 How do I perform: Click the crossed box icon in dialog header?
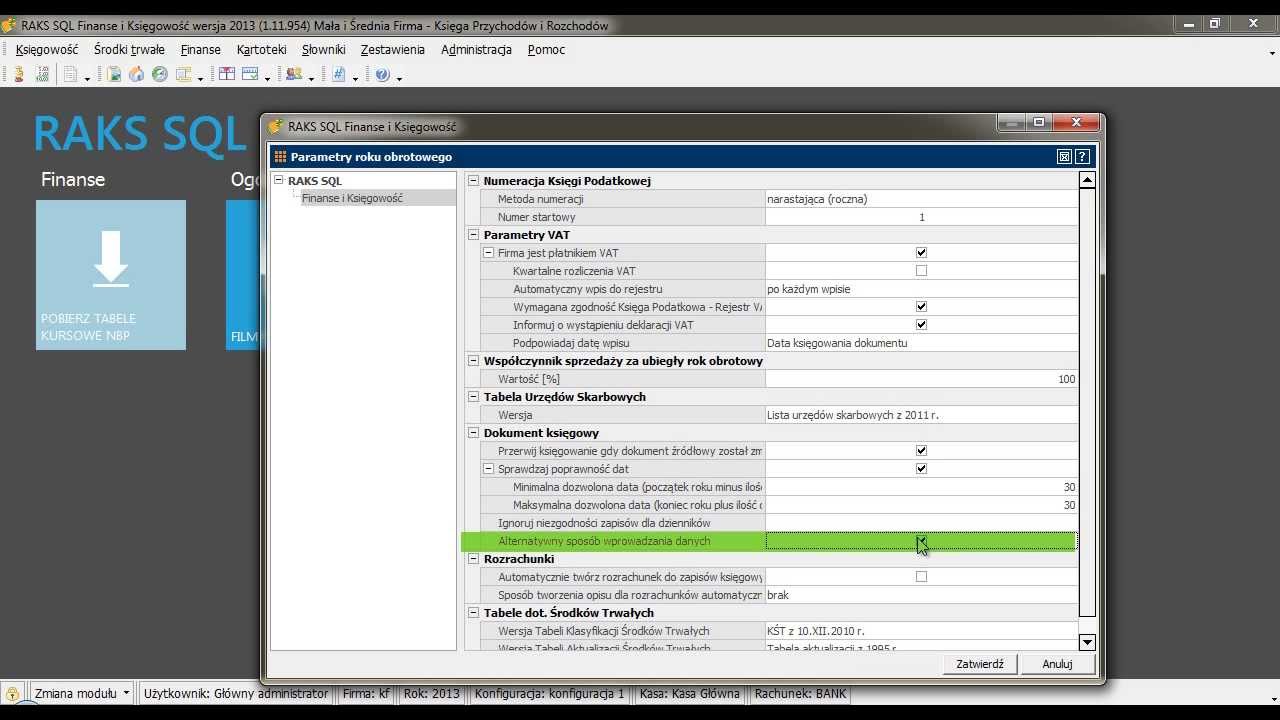(1065, 157)
